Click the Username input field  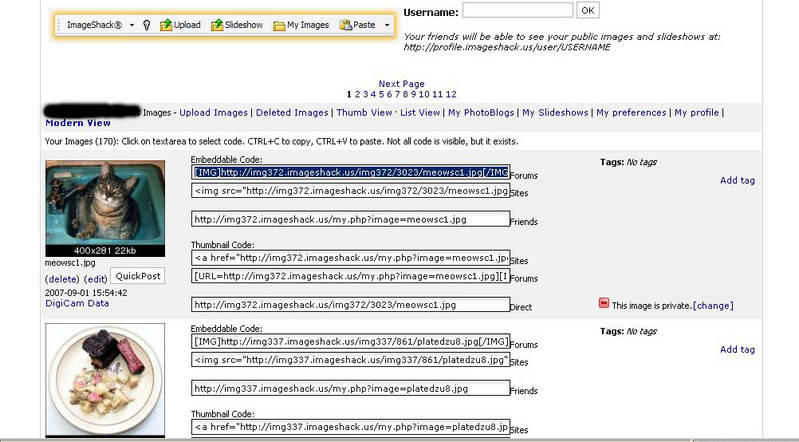pos(518,10)
